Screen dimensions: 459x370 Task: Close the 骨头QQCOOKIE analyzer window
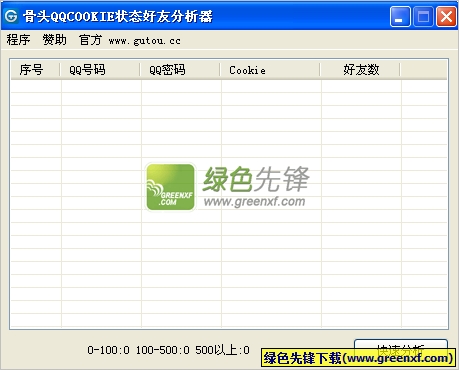[x=446, y=16]
